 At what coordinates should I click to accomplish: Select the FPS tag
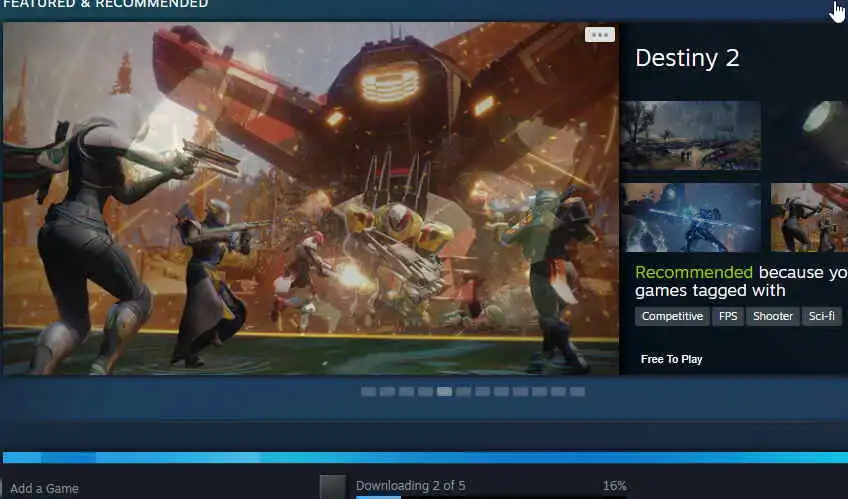(728, 316)
